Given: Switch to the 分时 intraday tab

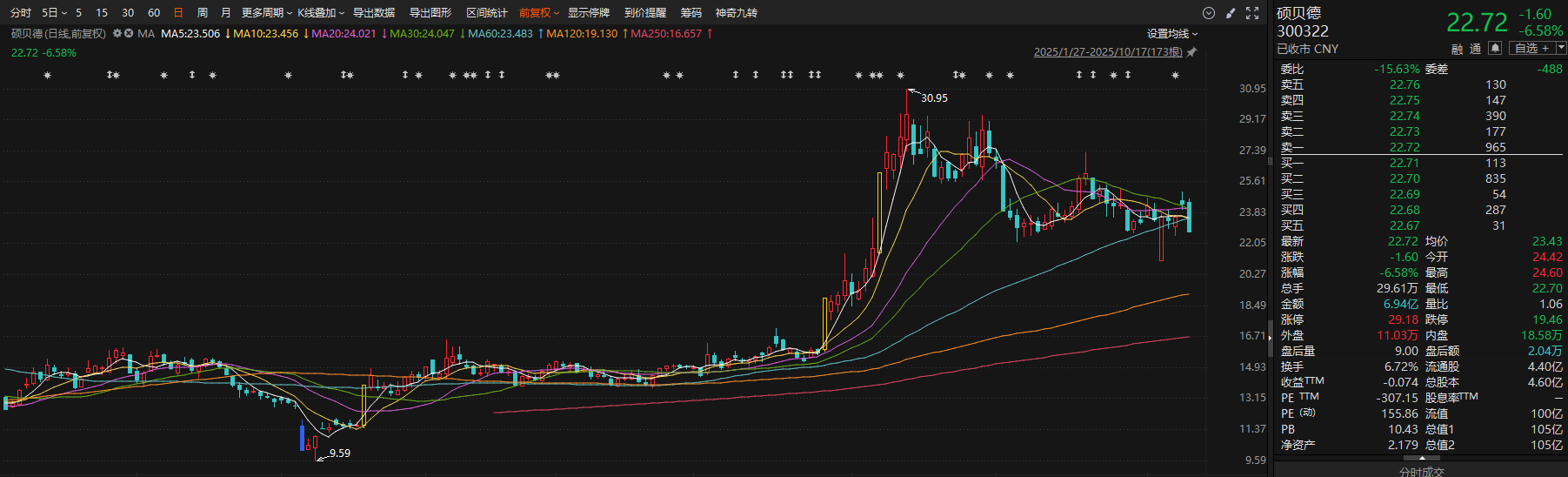Looking at the screenshot, I should 21,13.
